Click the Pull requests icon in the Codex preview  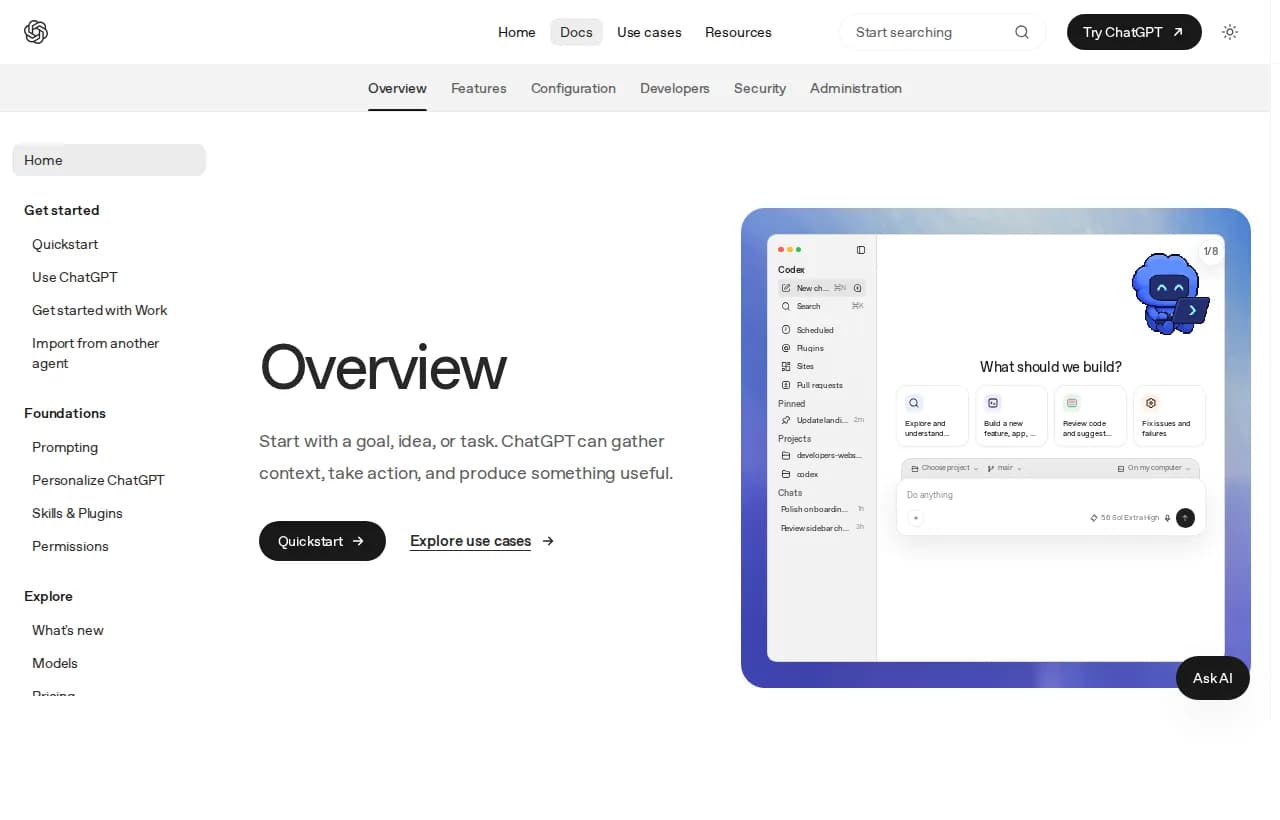coord(786,385)
